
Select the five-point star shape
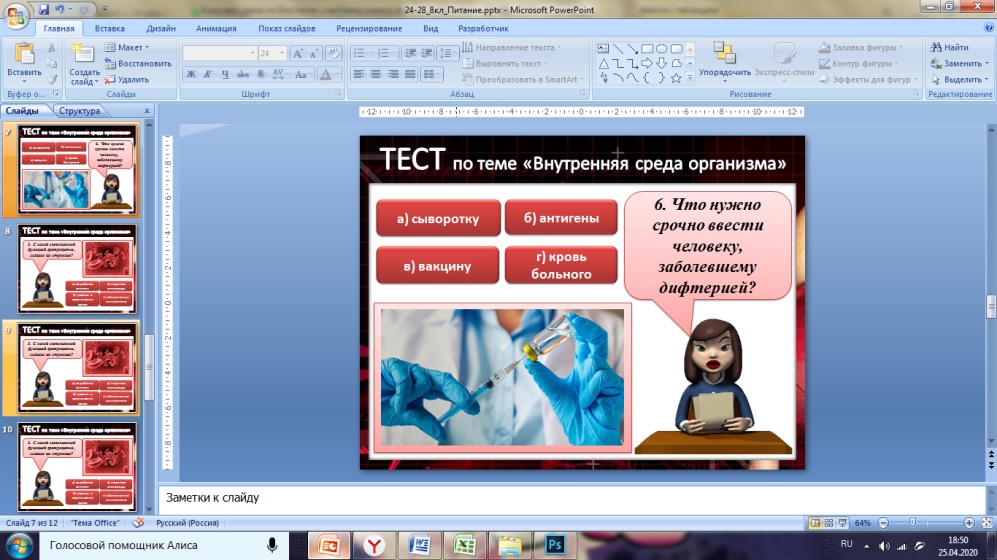677,77
